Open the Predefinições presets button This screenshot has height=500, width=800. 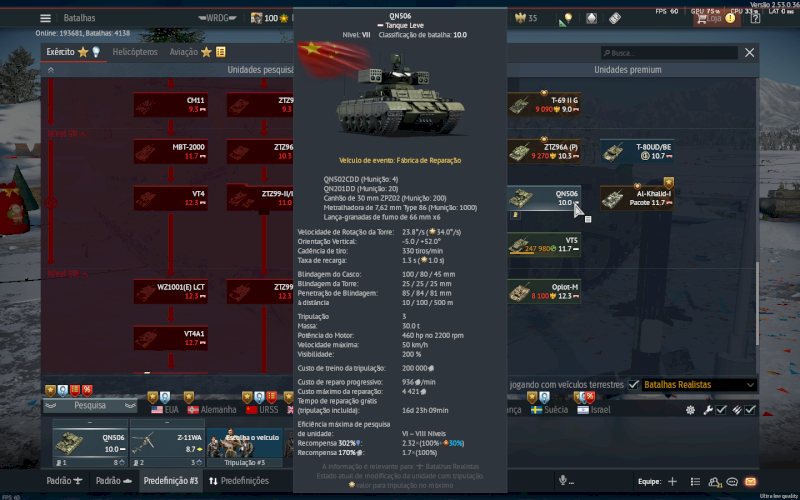point(239,481)
